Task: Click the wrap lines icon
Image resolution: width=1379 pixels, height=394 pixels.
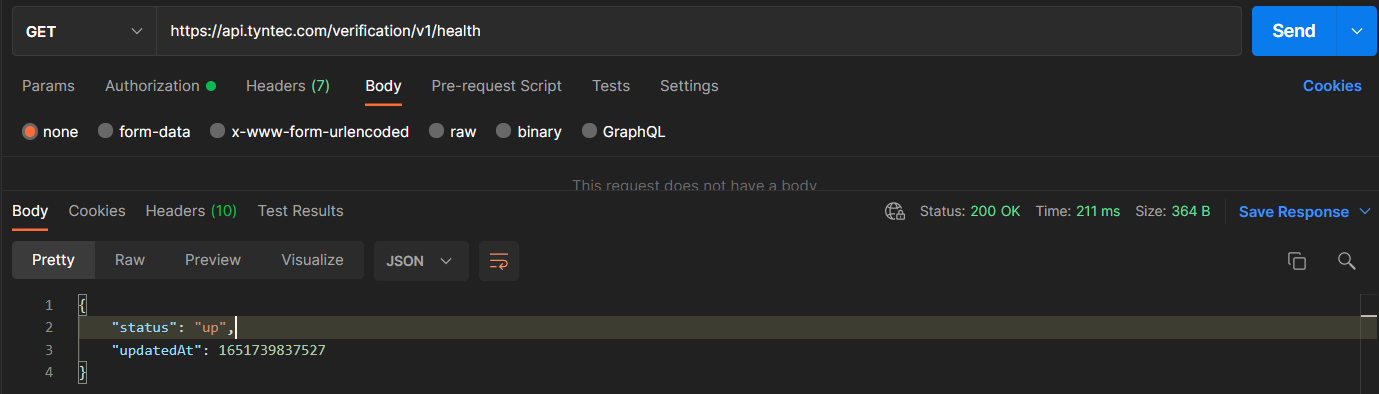Action: coord(498,261)
